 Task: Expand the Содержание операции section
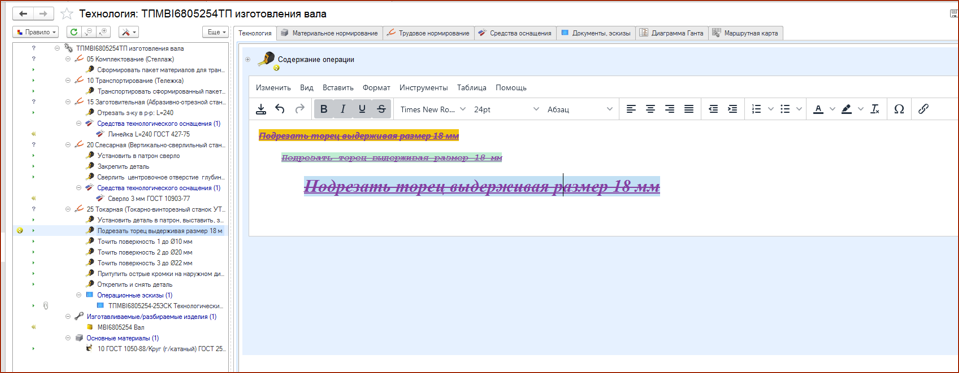[x=248, y=59]
